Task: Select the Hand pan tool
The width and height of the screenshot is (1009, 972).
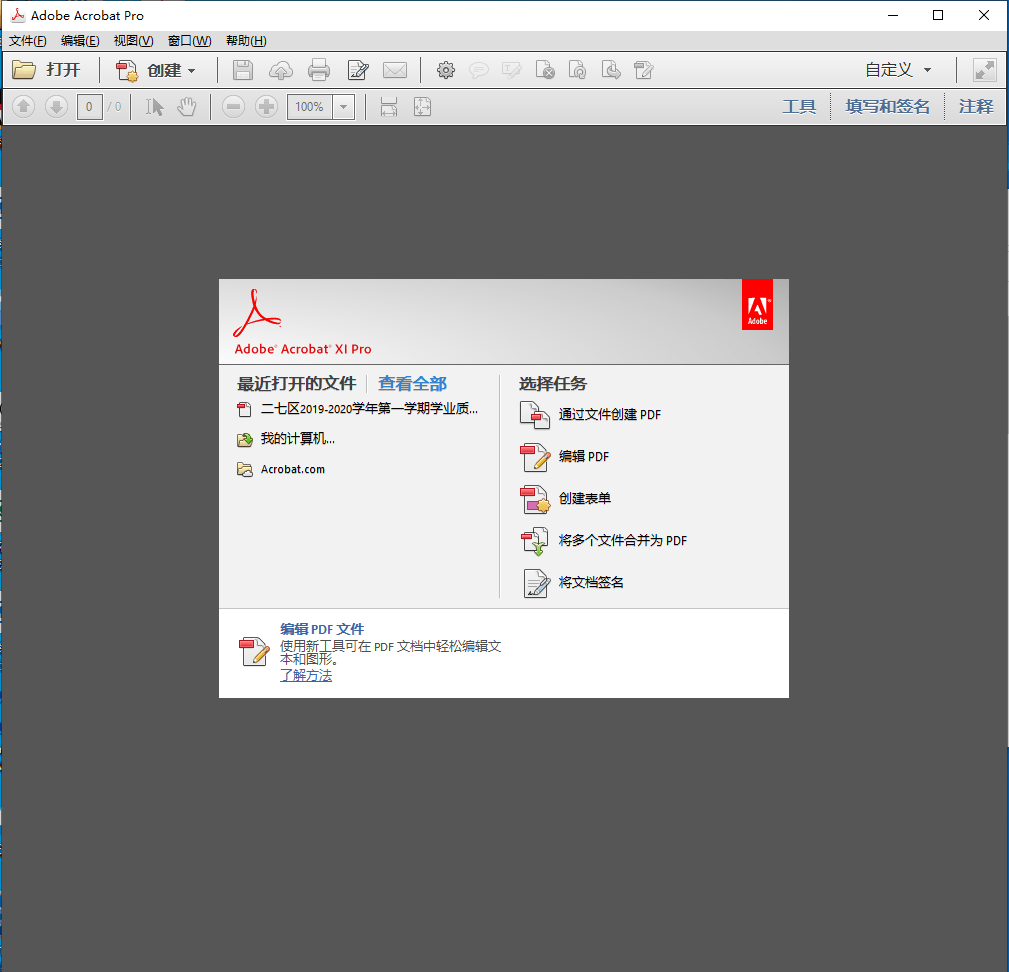Action: 186,107
